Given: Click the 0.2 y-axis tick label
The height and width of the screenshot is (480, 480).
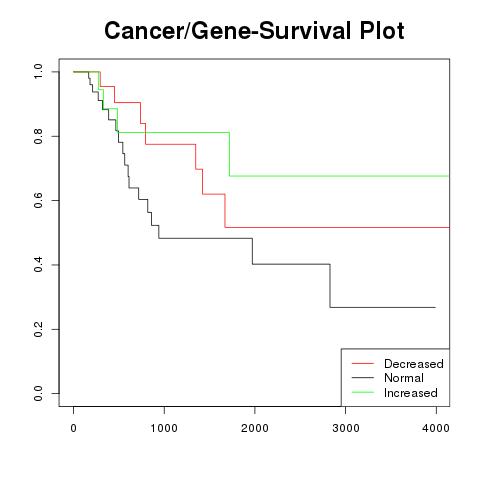Looking at the screenshot, I should (38, 329).
